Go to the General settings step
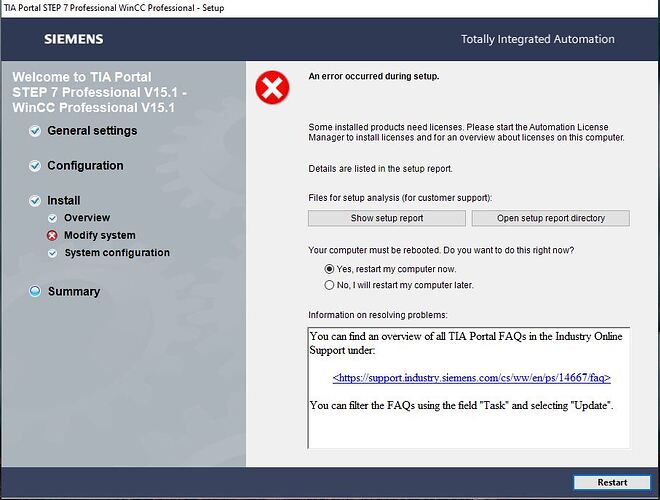 (x=92, y=131)
